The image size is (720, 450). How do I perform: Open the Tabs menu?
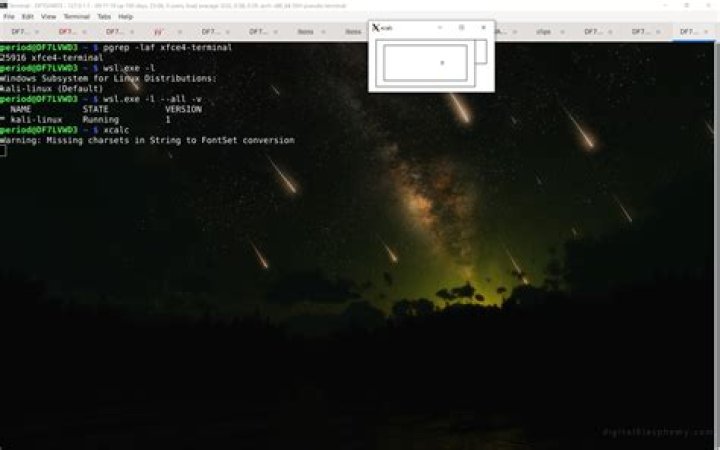point(104,17)
